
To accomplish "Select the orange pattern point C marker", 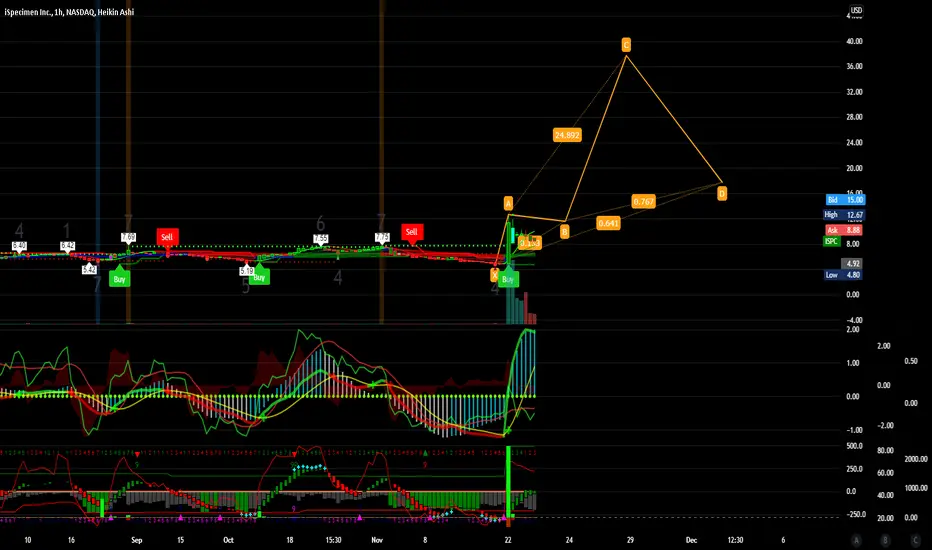I will [626, 45].
